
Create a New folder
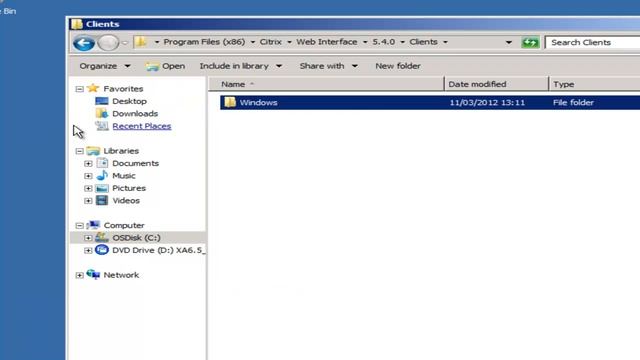coord(398,66)
